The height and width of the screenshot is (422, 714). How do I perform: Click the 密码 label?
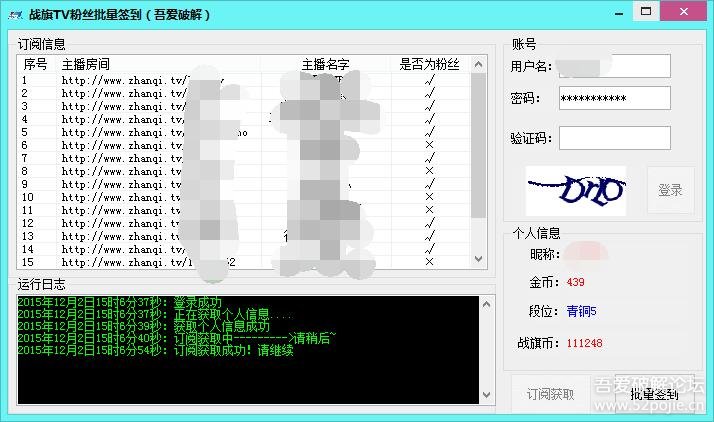[525, 98]
